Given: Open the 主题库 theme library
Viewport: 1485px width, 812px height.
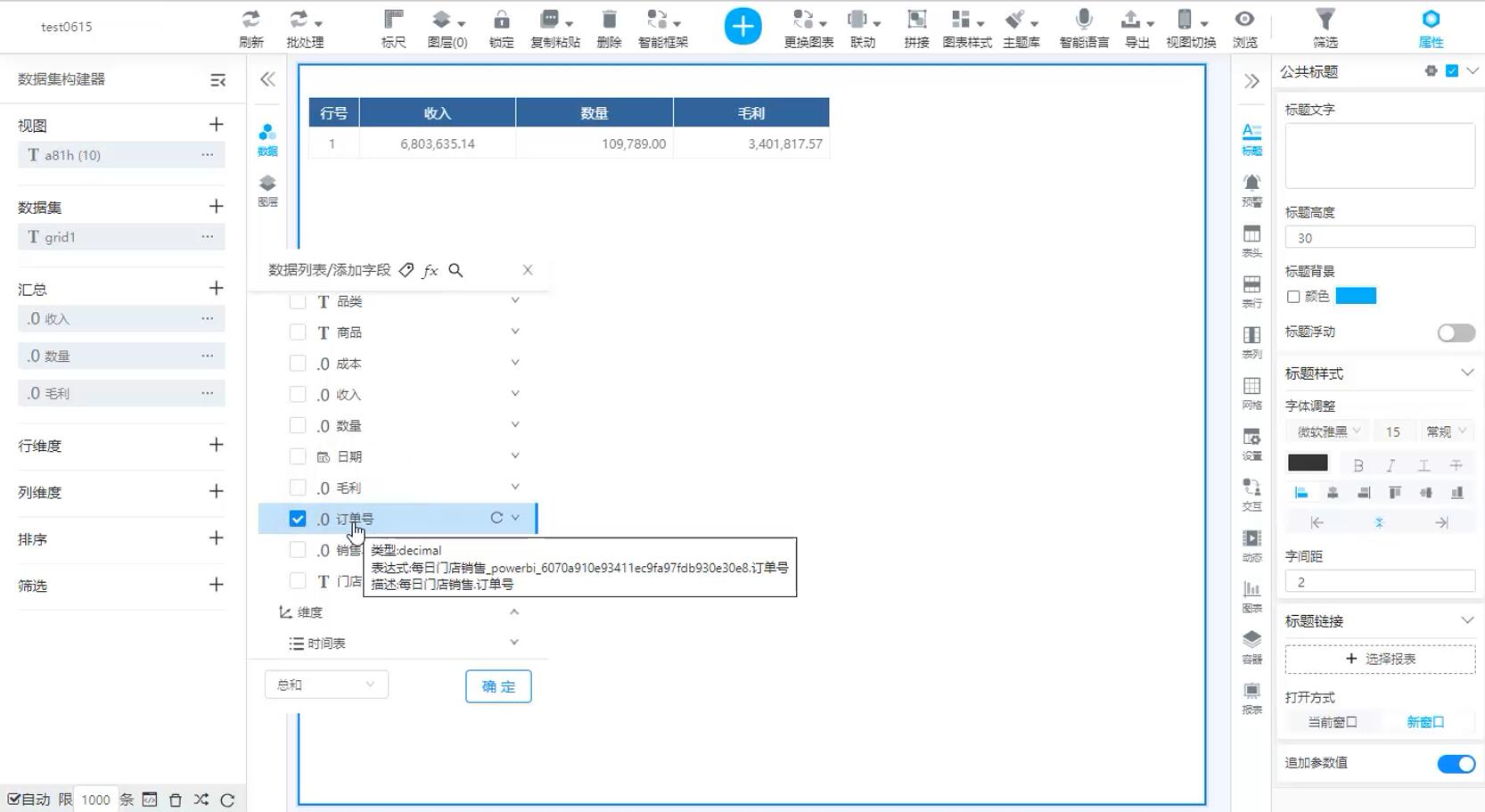Looking at the screenshot, I should click(1021, 28).
